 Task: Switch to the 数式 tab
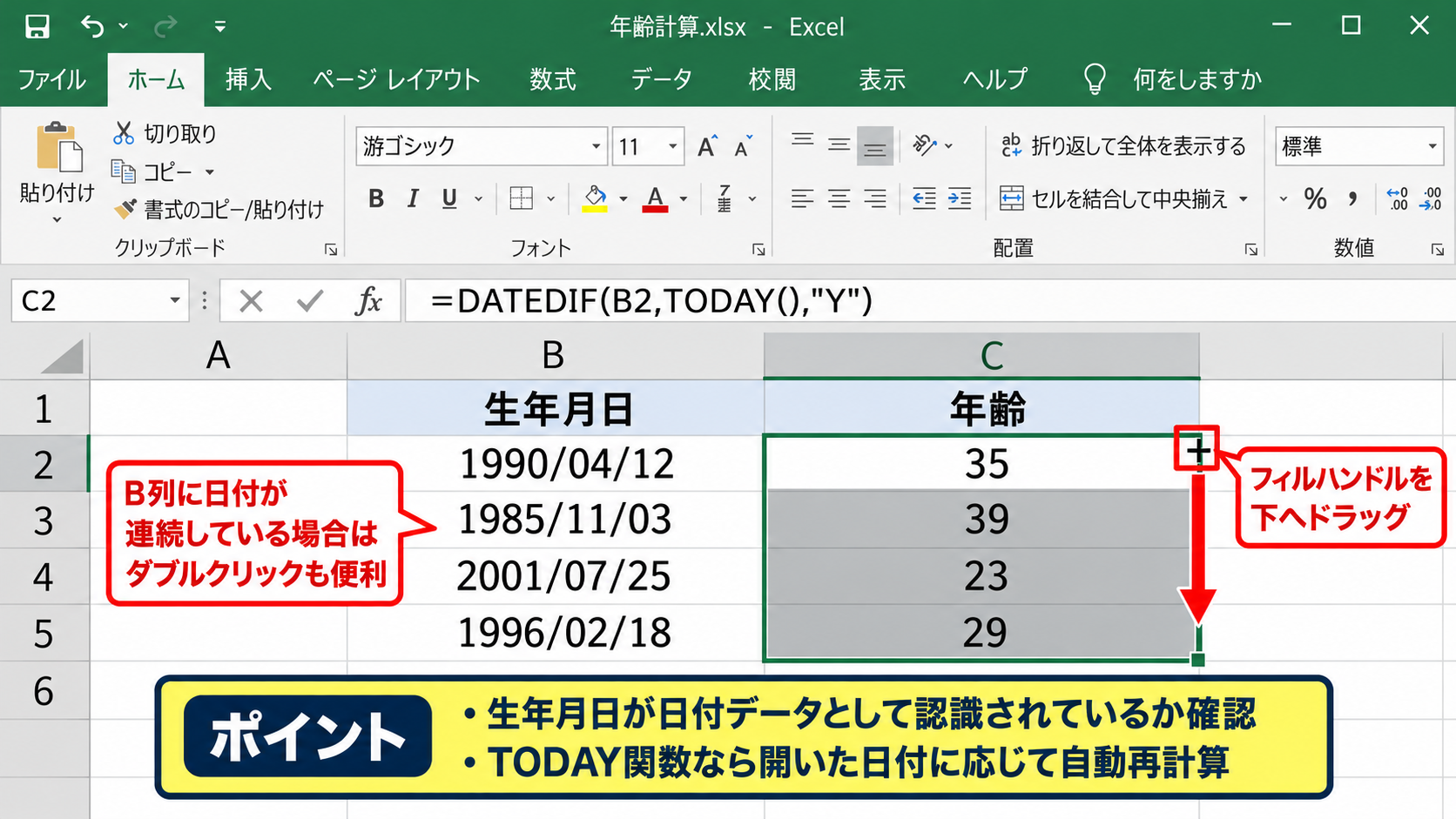tap(552, 80)
